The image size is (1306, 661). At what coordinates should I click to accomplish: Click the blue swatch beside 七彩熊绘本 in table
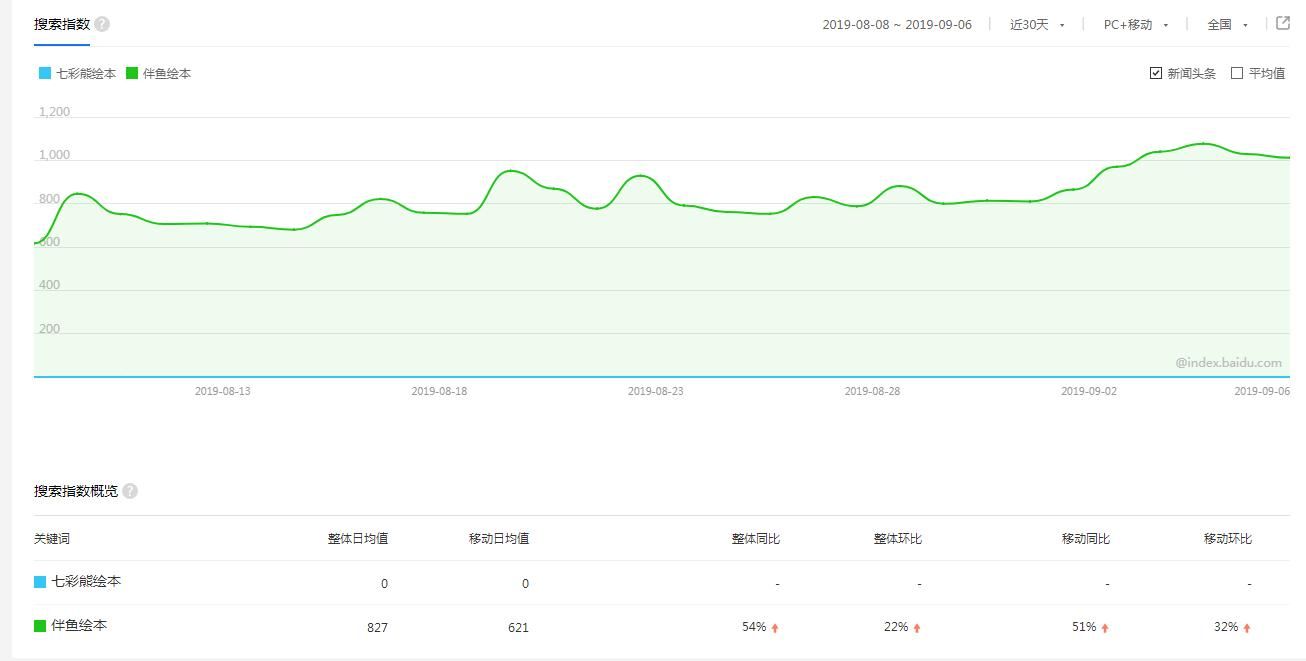pyautogui.click(x=40, y=582)
